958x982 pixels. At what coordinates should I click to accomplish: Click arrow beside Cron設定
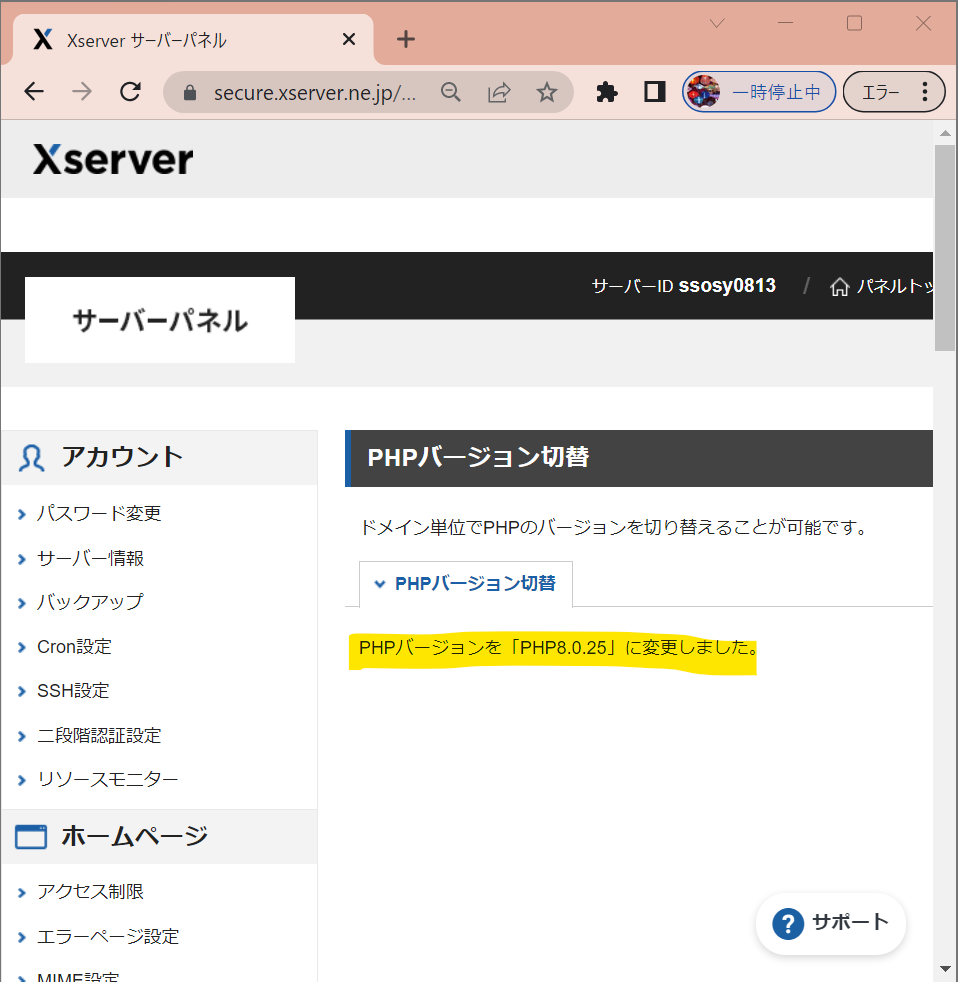tap(22, 648)
